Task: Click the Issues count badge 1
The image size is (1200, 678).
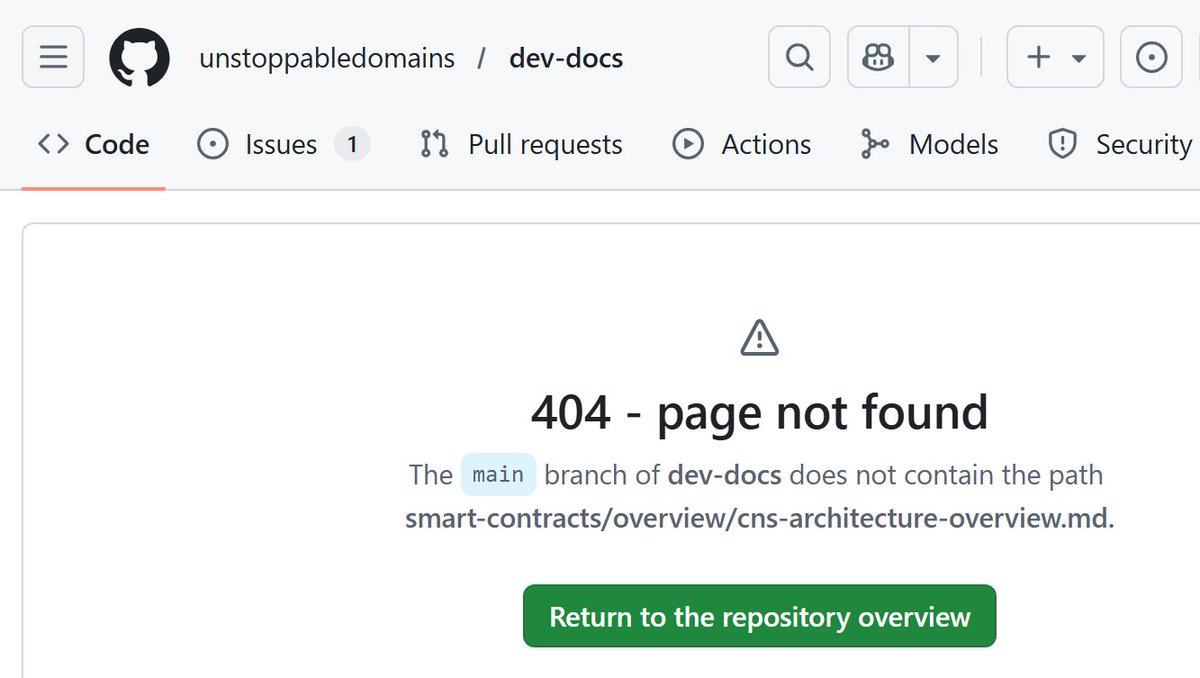Action: (352, 145)
